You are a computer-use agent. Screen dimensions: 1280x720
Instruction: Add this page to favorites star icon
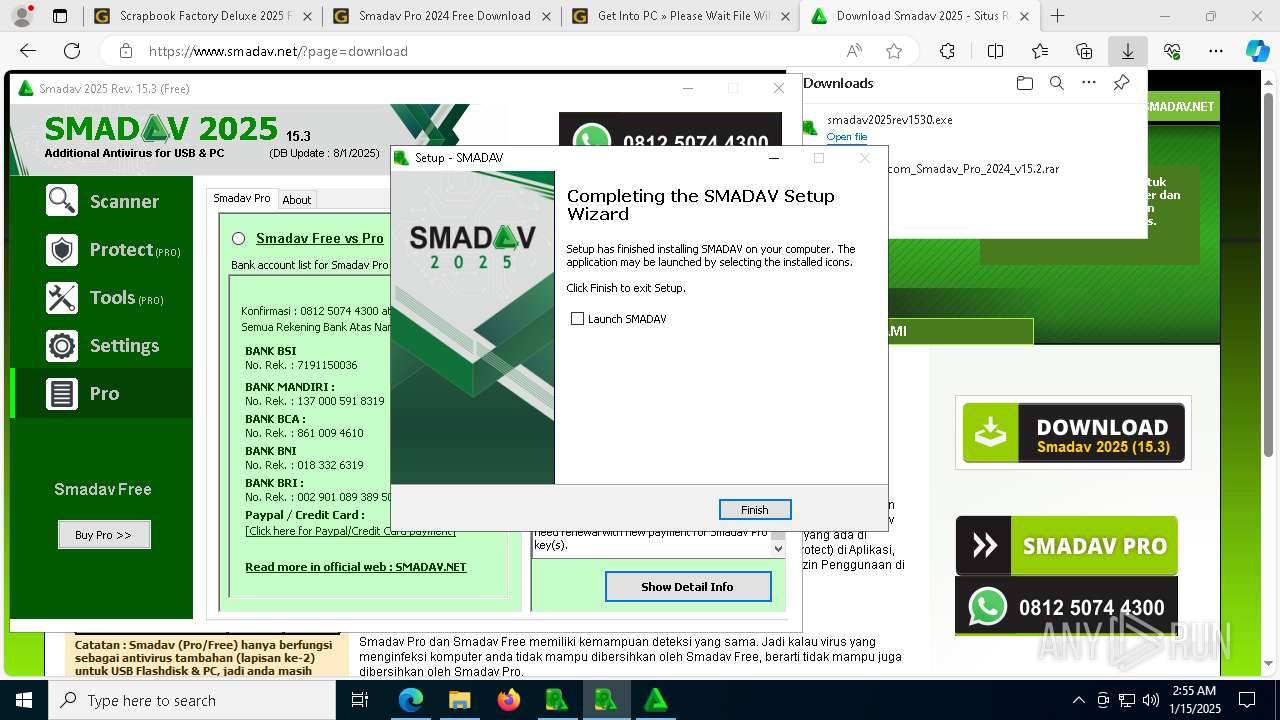click(x=894, y=51)
